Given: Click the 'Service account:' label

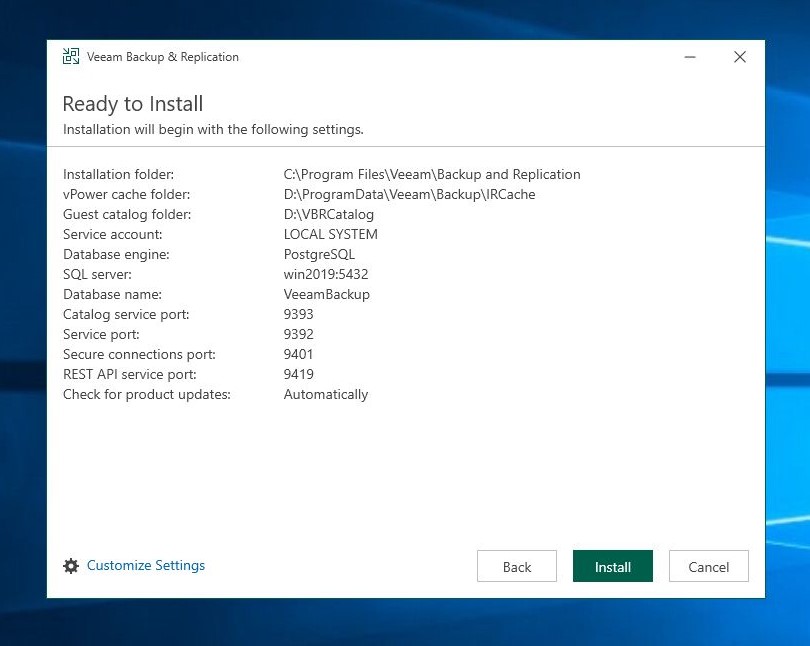Looking at the screenshot, I should click(113, 234).
